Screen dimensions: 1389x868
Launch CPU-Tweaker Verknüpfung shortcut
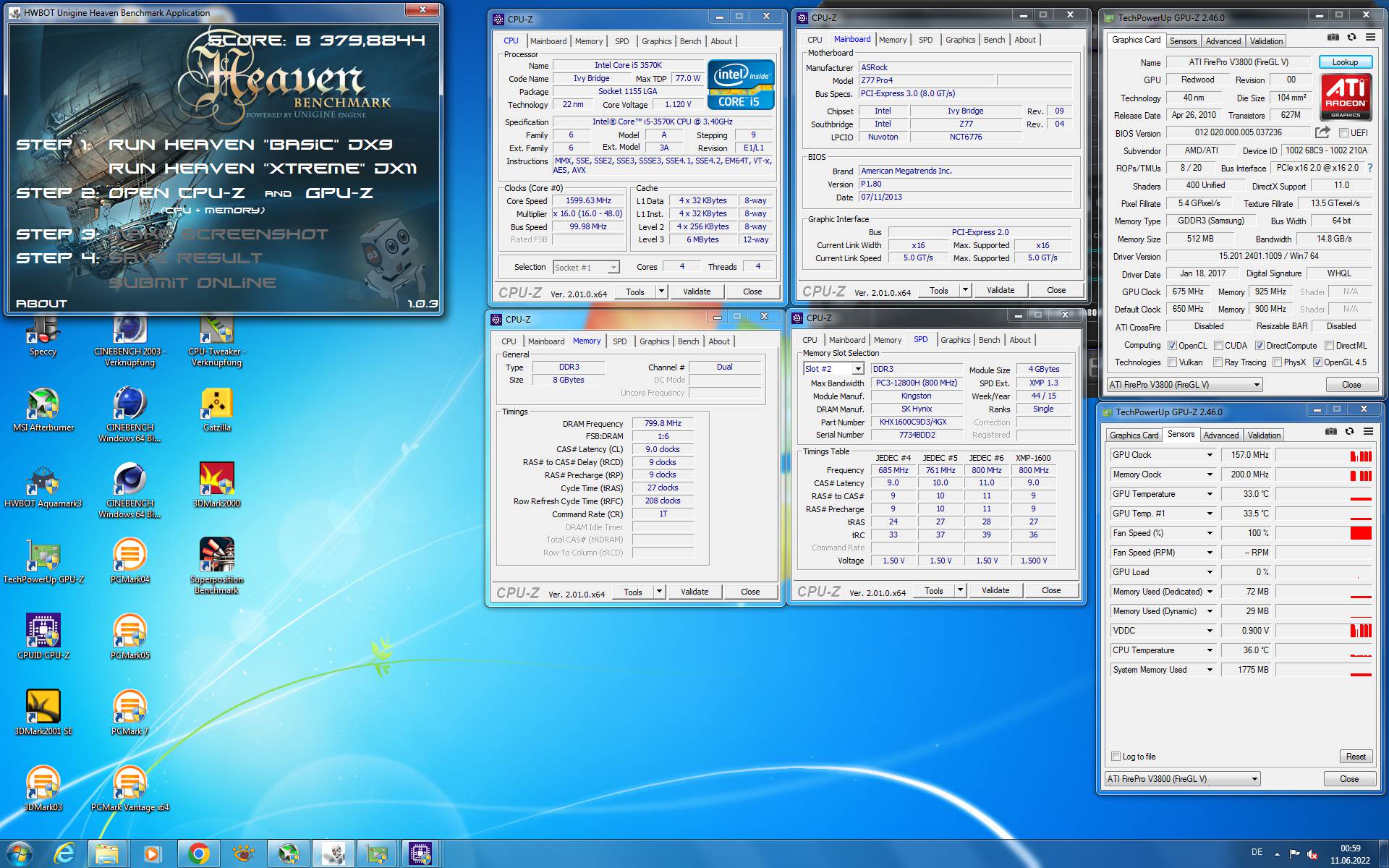(217, 341)
